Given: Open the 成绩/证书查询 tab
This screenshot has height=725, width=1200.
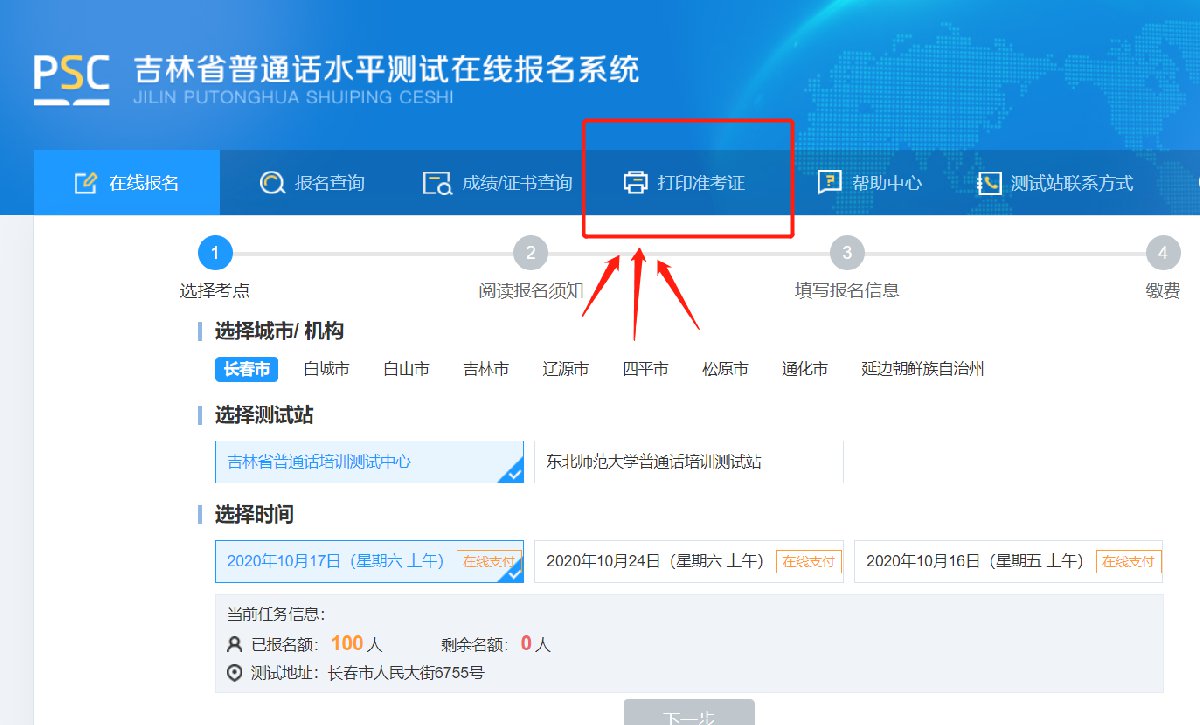Looking at the screenshot, I should [x=497, y=183].
